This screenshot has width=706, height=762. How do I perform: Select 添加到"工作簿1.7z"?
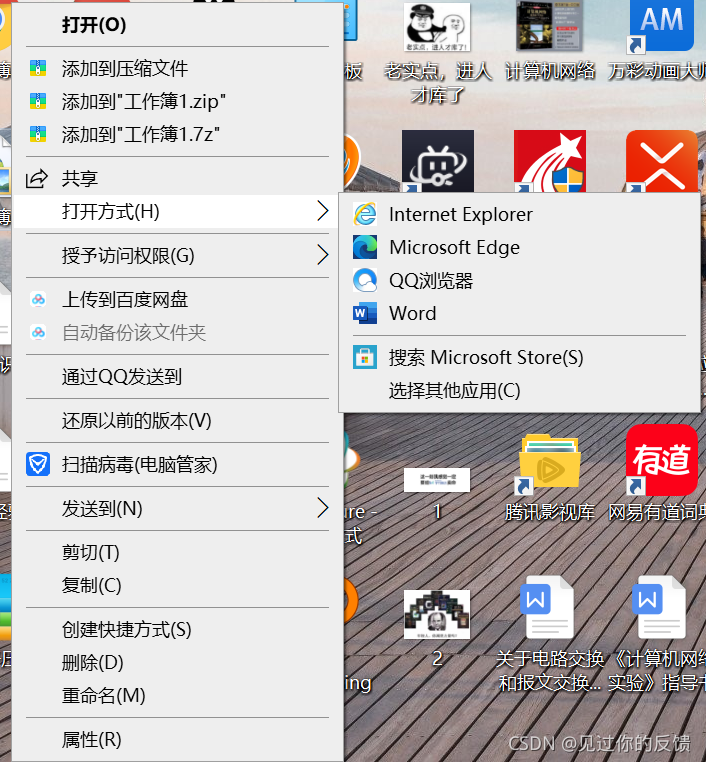(177, 134)
